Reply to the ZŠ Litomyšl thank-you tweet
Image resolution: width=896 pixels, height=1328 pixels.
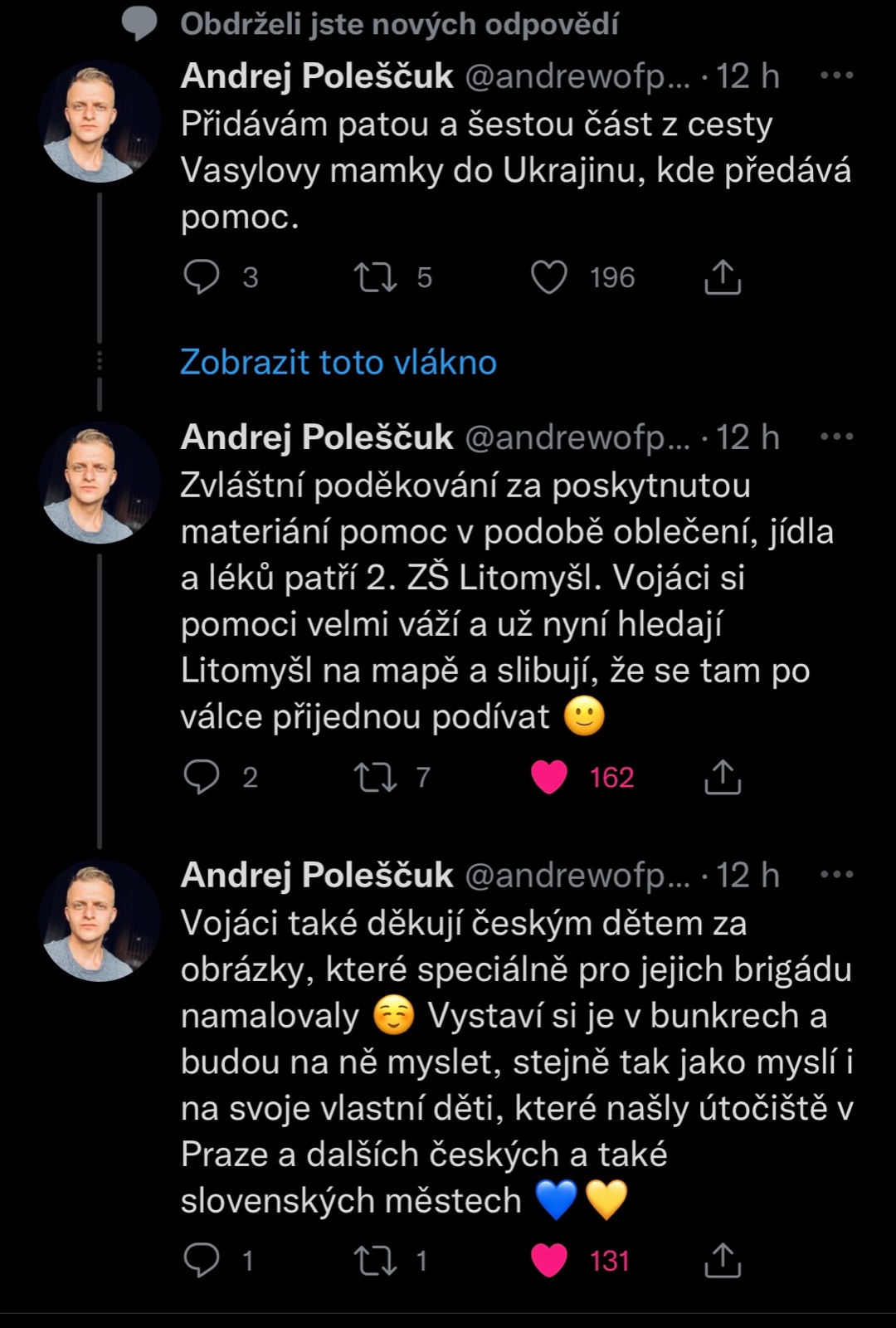pyautogui.click(x=202, y=777)
